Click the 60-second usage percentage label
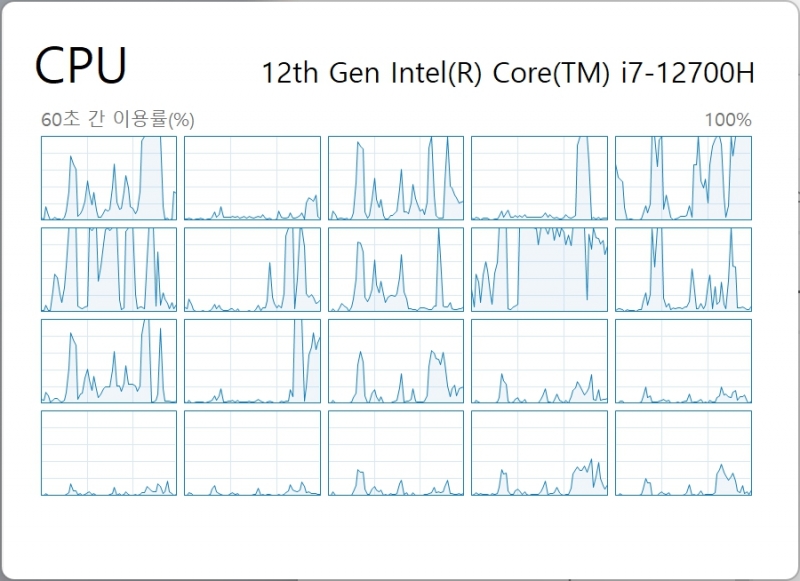This screenshot has width=800, height=581. 118,119
